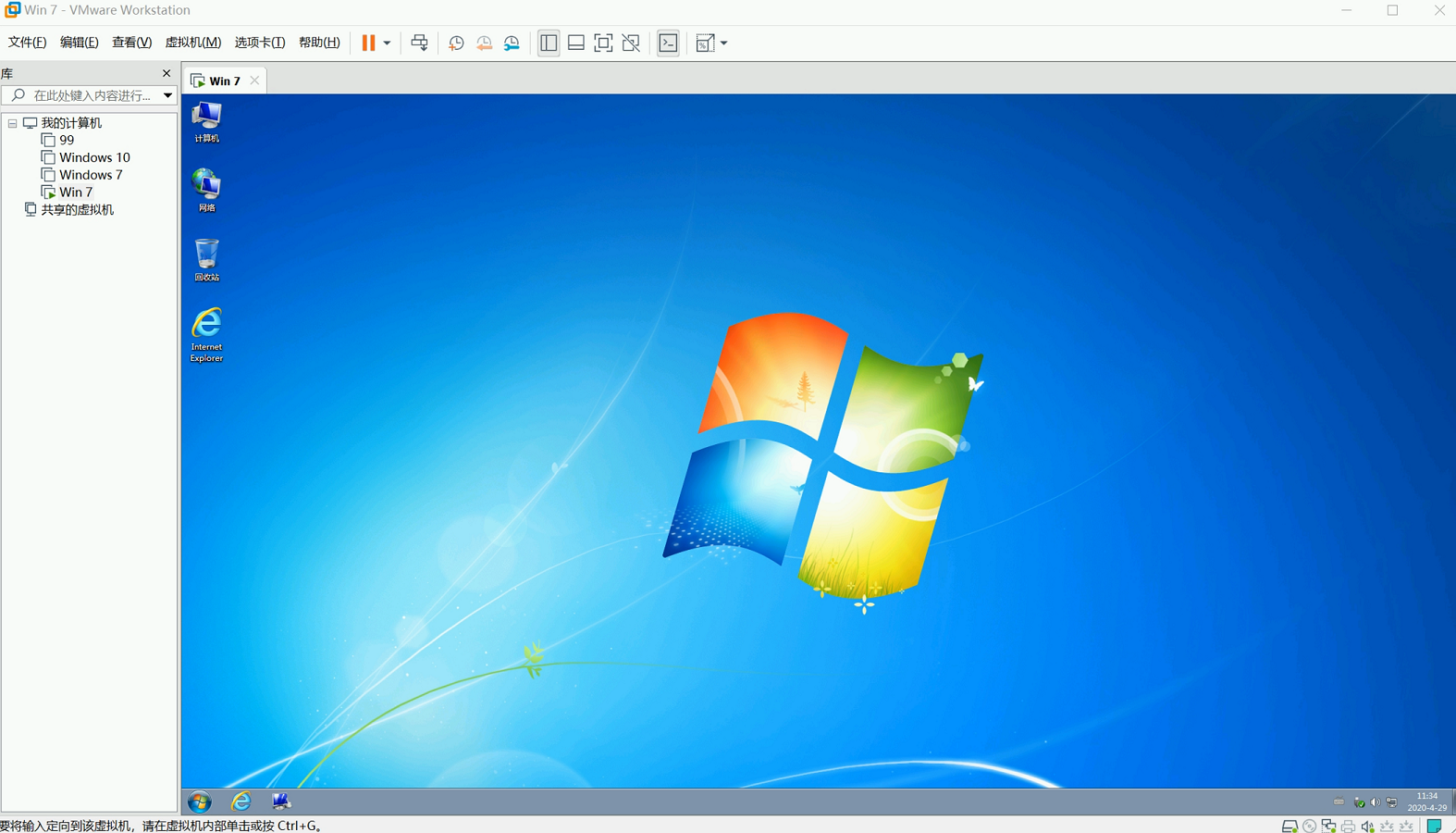Click the hard disk device status icon
This screenshot has height=833, width=1456.
point(1289,826)
